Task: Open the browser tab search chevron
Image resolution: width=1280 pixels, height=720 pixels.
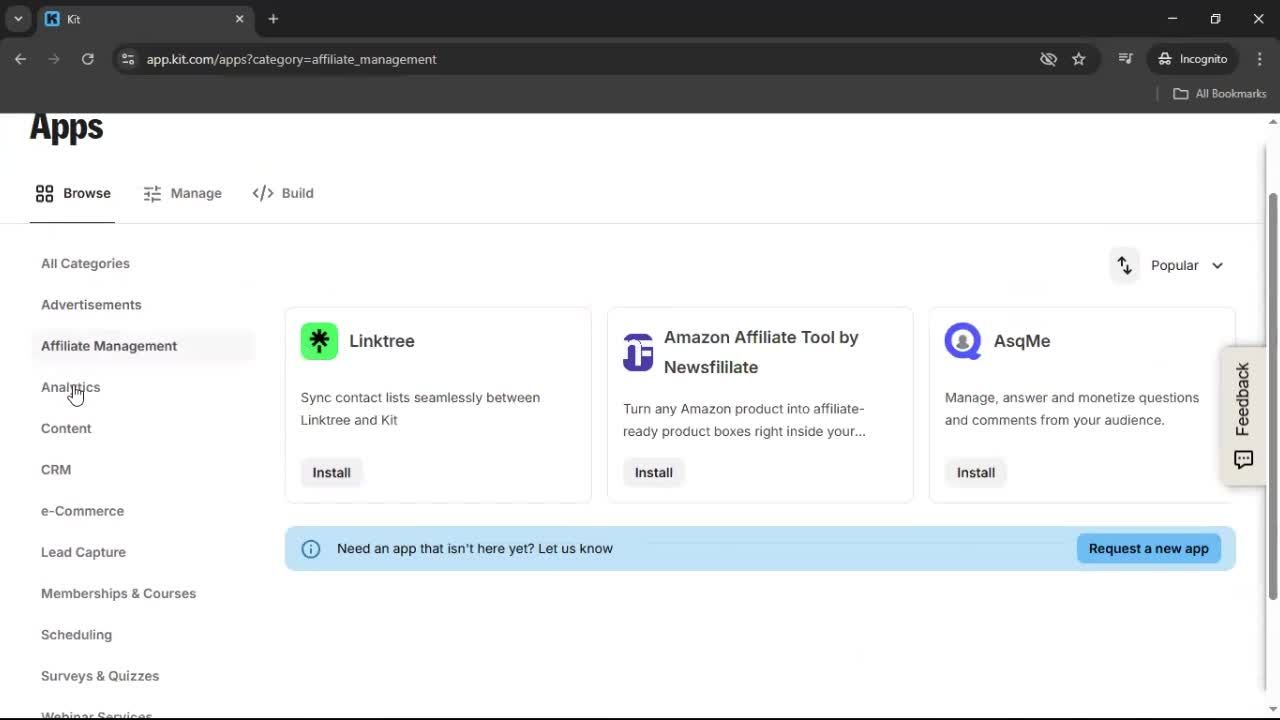Action: [17, 18]
